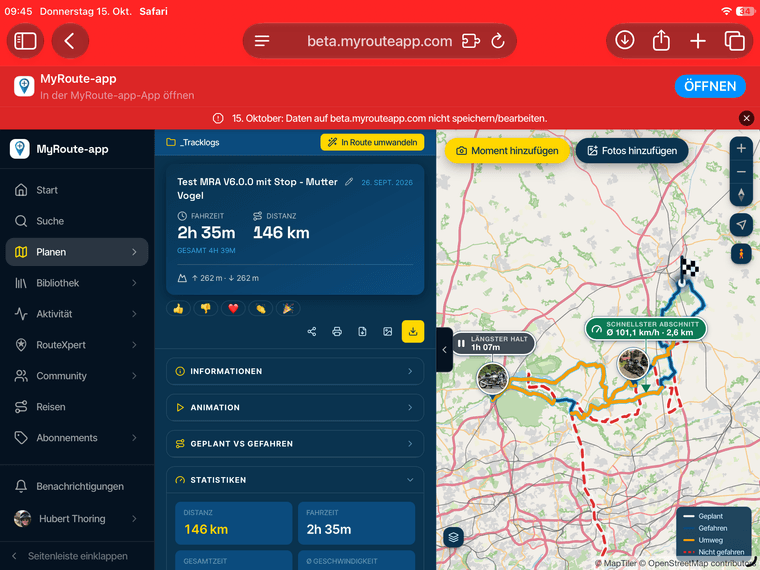760x570 pixels.
Task: Open the map layers button
Action: [453, 537]
